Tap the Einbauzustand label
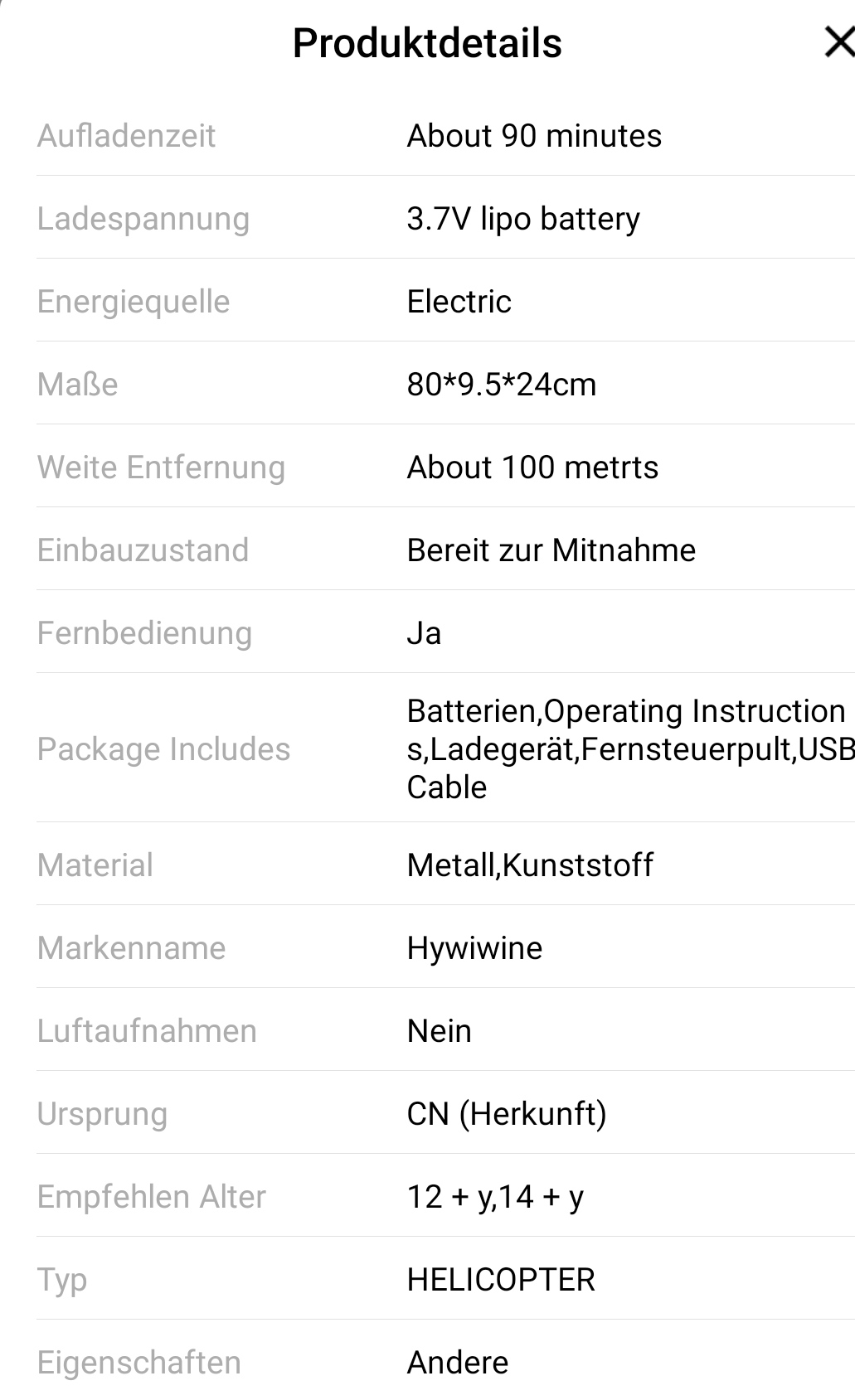This screenshot has width=855, height=1400. pyautogui.click(x=143, y=550)
